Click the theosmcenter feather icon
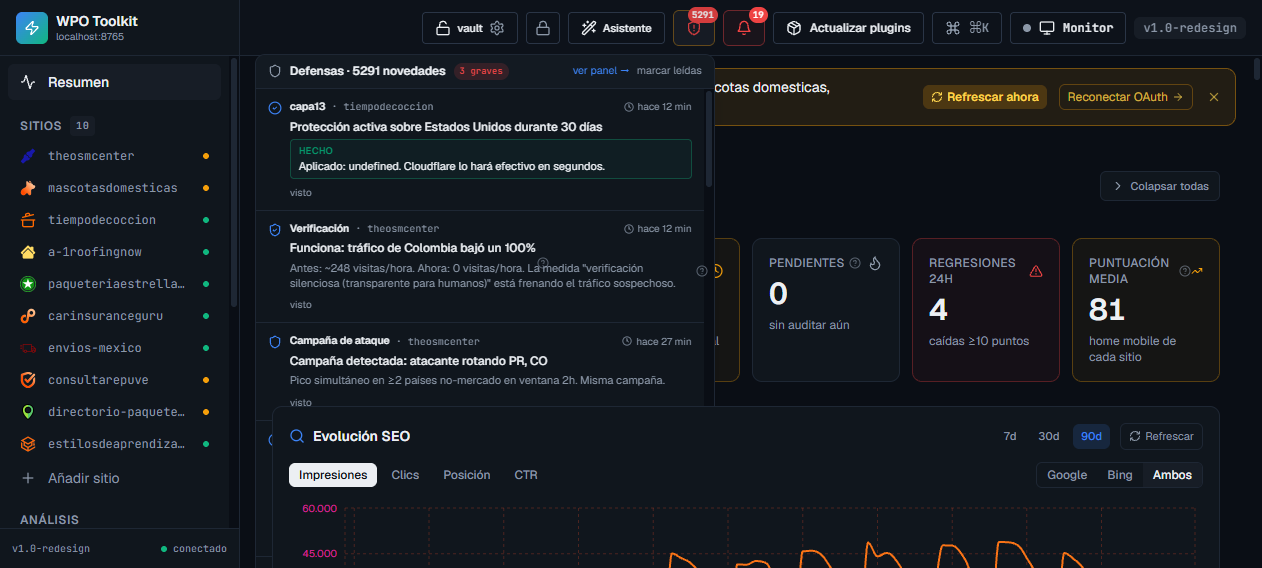Screen dimensions: 1262x568 tap(28, 156)
